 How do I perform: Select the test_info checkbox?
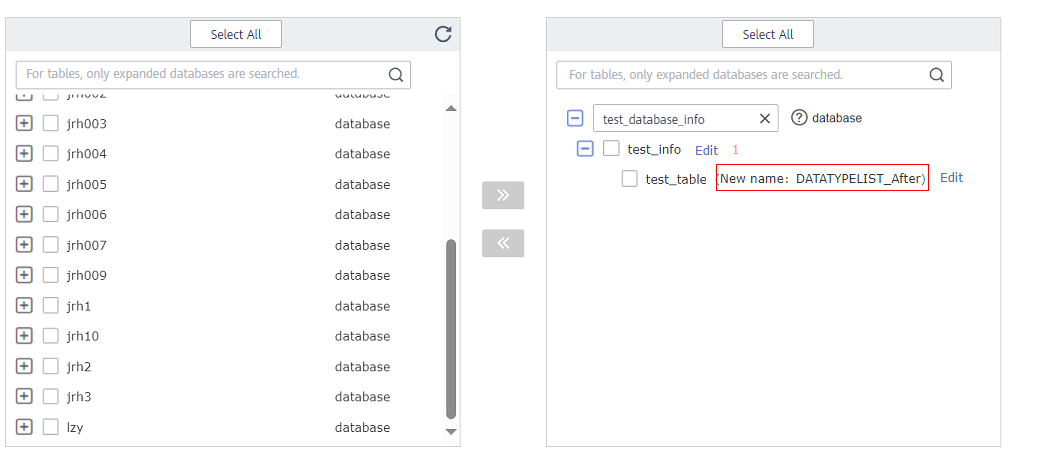611,148
